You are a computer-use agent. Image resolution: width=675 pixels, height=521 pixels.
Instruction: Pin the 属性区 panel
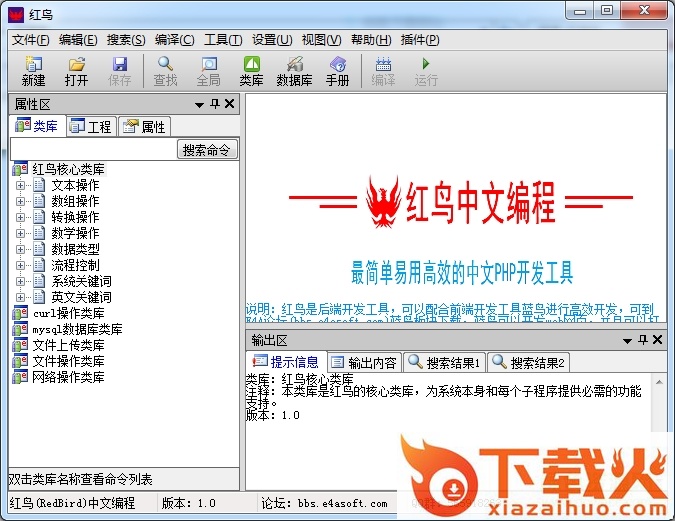coord(215,104)
